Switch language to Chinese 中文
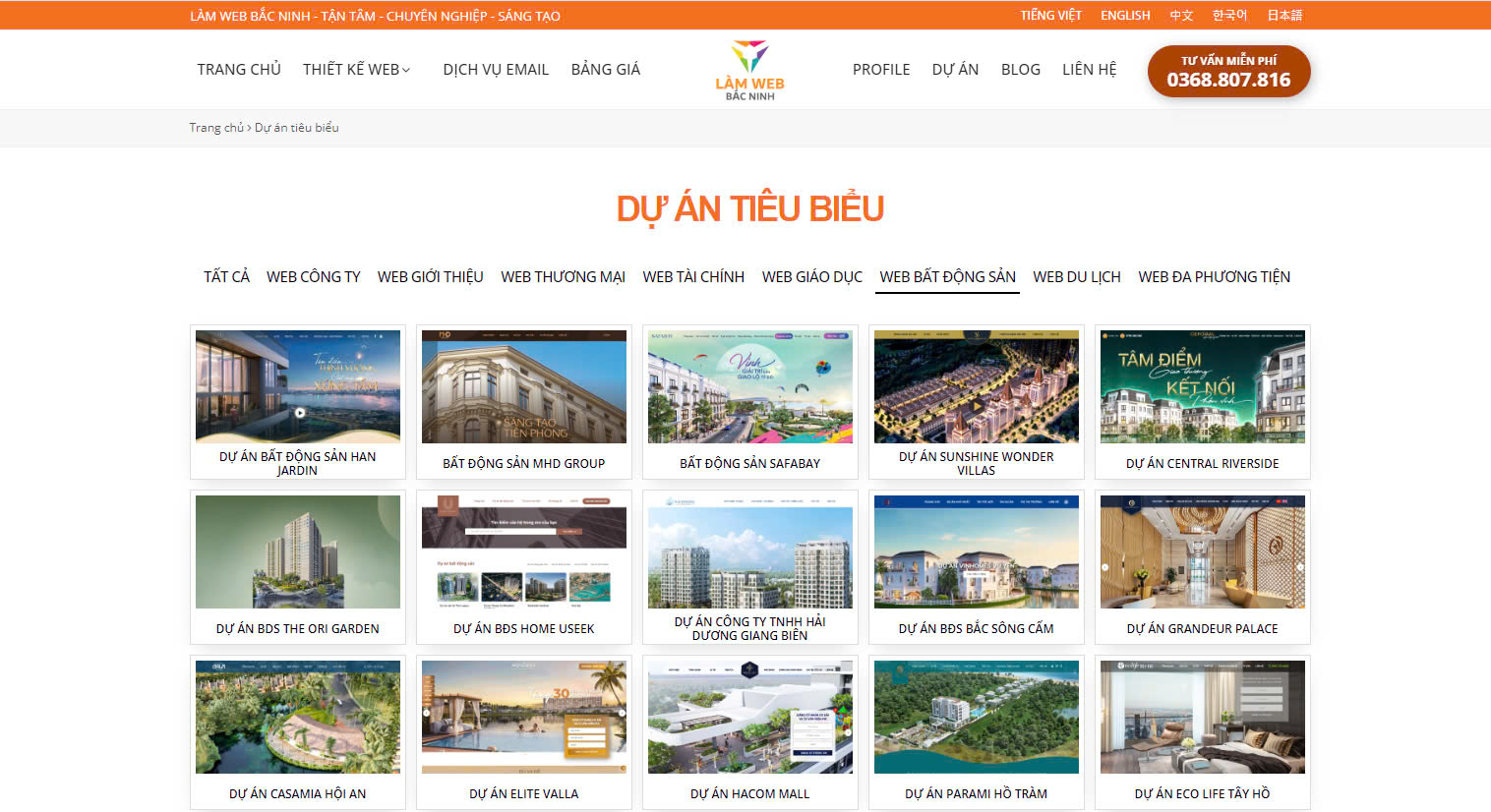Image resolution: width=1491 pixels, height=812 pixels. pyautogui.click(x=1181, y=16)
